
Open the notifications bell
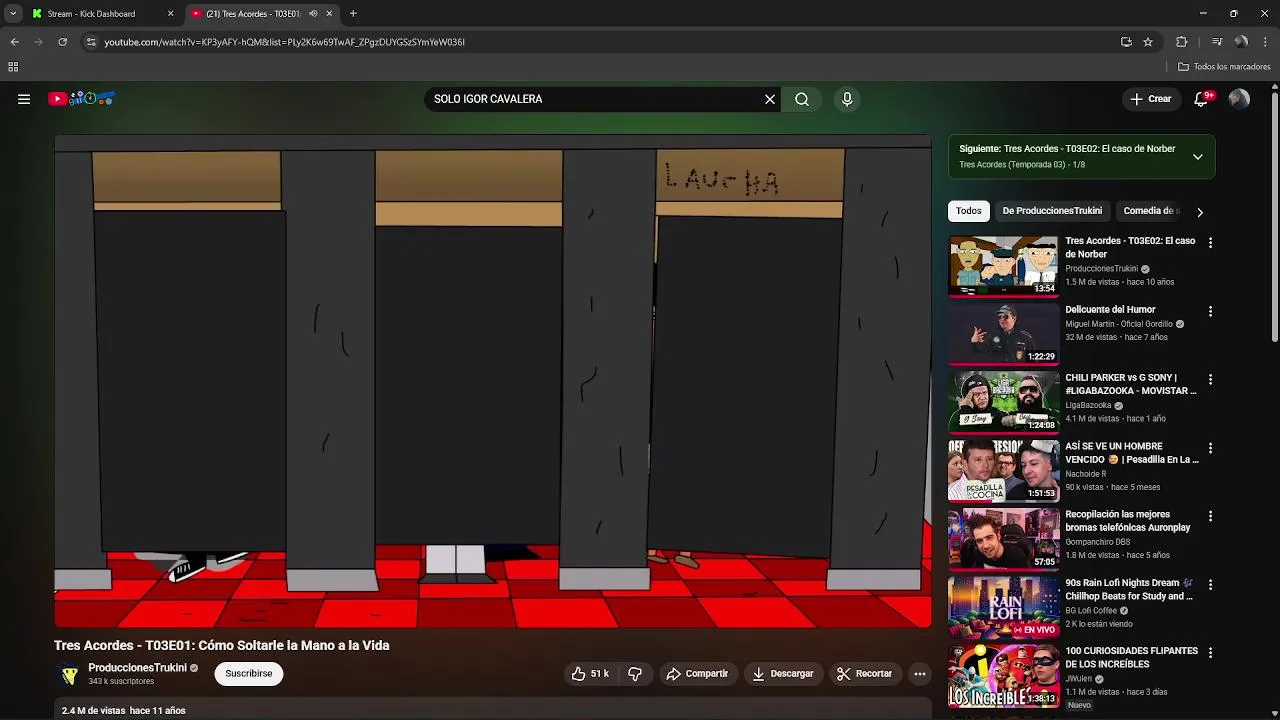pos(1202,98)
